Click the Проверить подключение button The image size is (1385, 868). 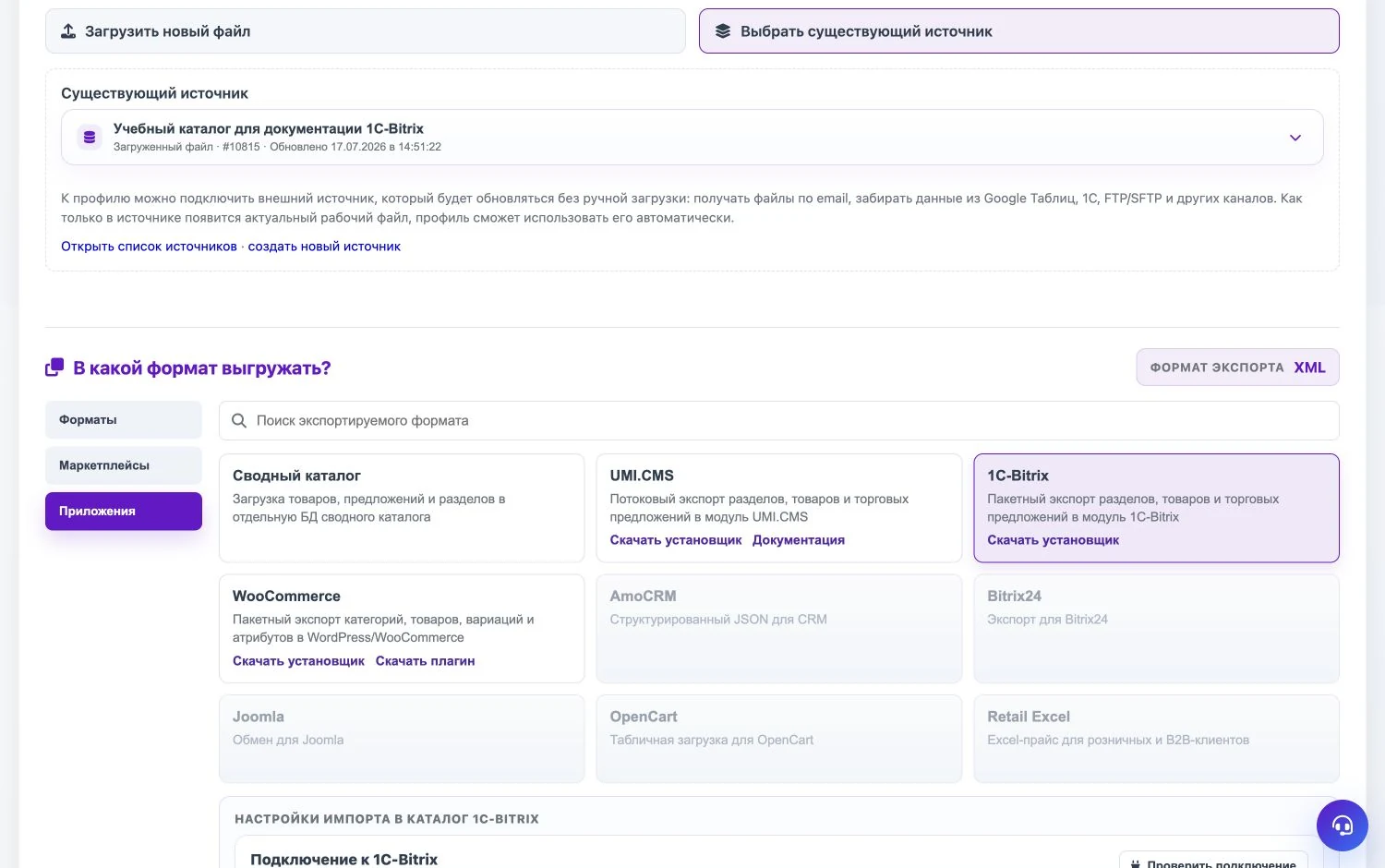(1213, 860)
